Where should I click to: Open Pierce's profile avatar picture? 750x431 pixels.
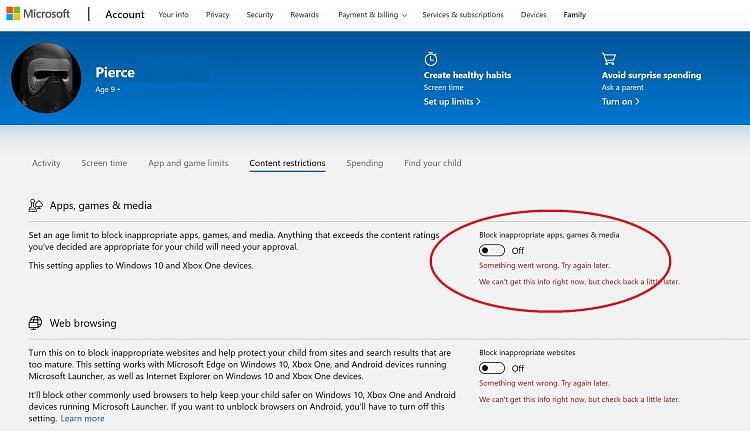[x=46, y=78]
